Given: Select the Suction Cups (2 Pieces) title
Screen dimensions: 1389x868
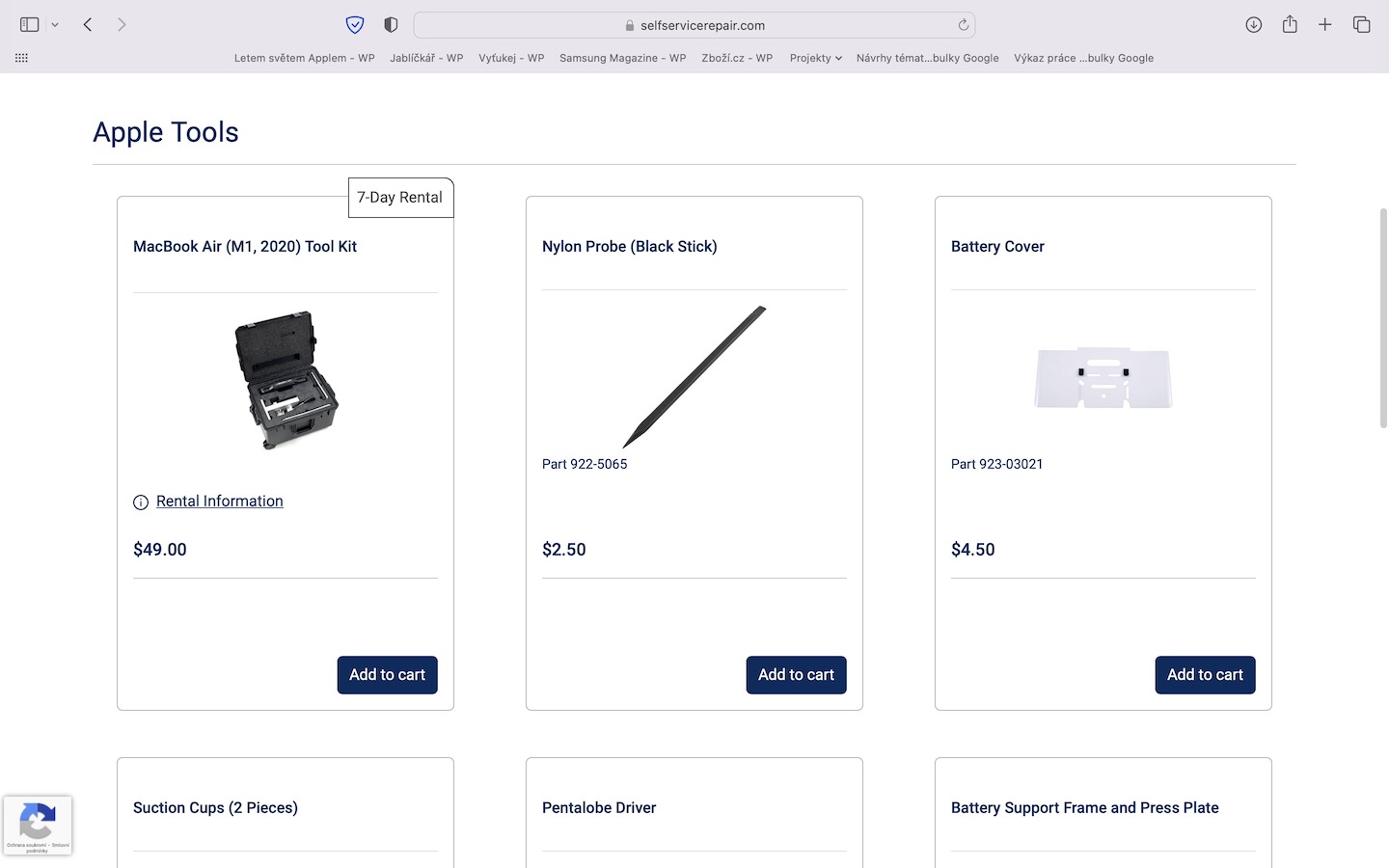Looking at the screenshot, I should point(215,808).
